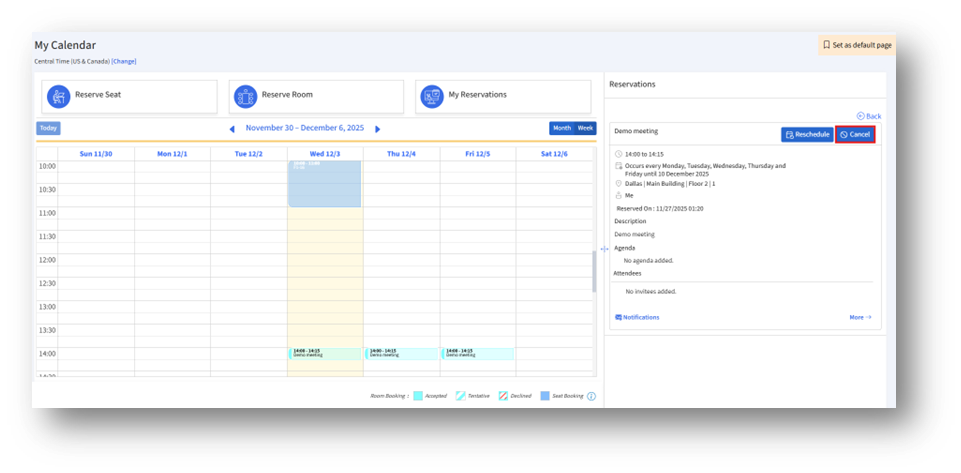The width and height of the screenshot is (961, 473).
Task: Open My Reservations icon tile
Action: 432,96
